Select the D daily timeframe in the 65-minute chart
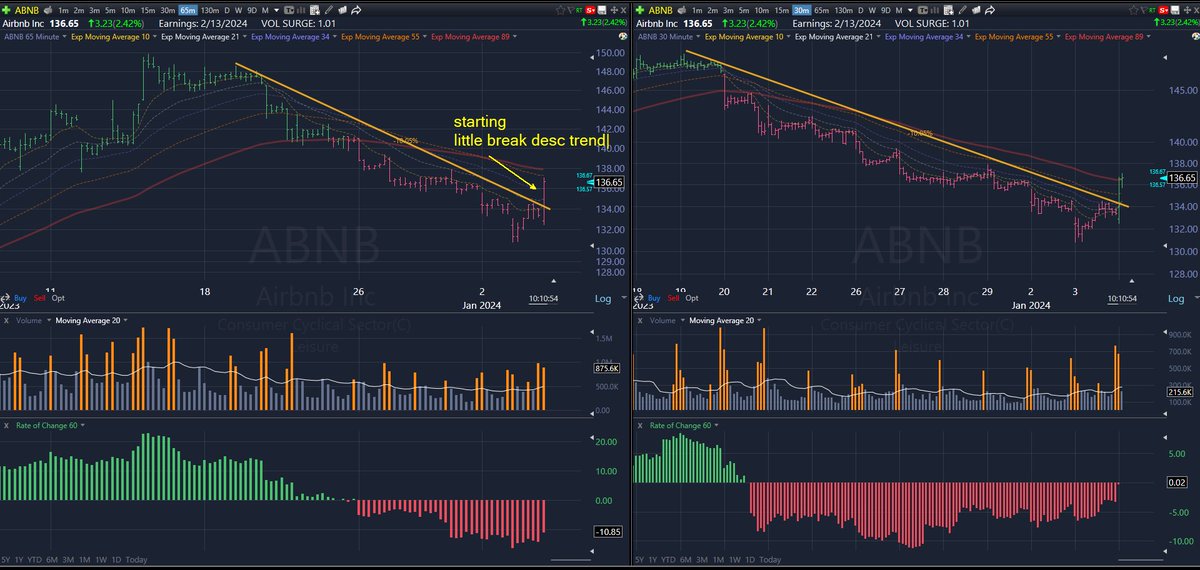1200x570 pixels. click(227, 10)
